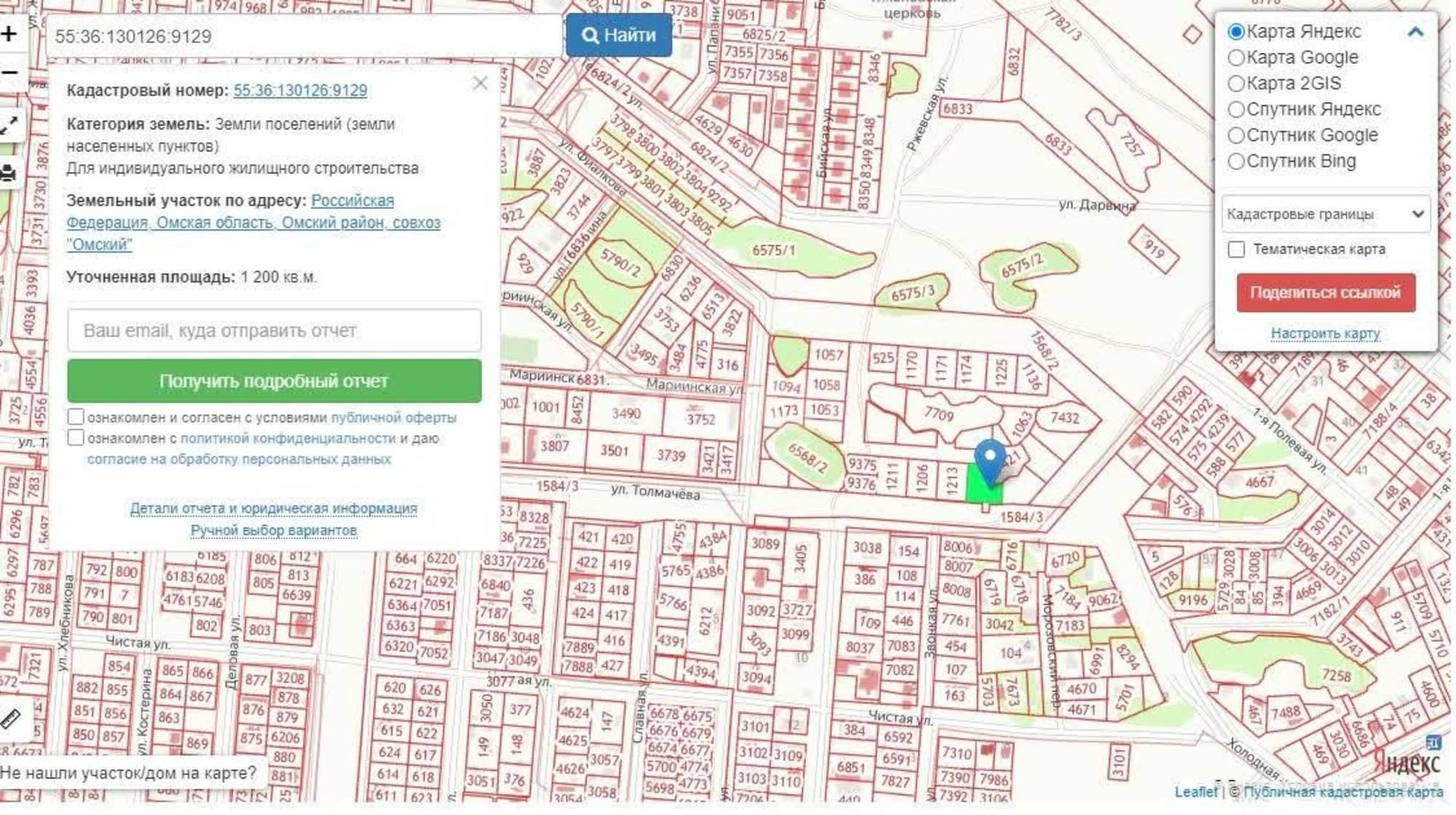
Task: Click Получить подробный отчет button
Action: [274, 382]
